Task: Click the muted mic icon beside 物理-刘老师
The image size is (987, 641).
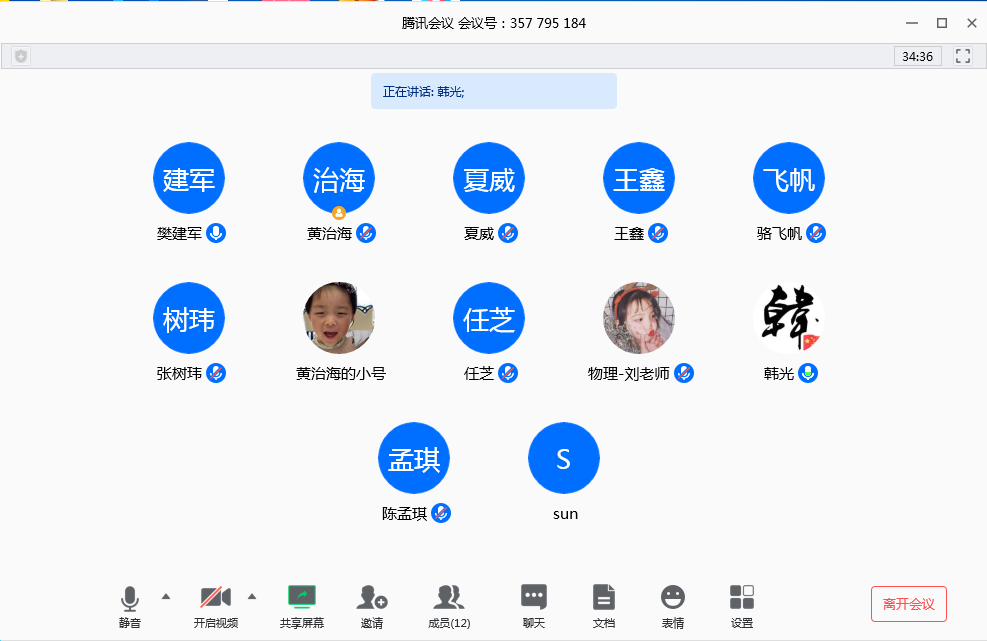Action: [684, 373]
